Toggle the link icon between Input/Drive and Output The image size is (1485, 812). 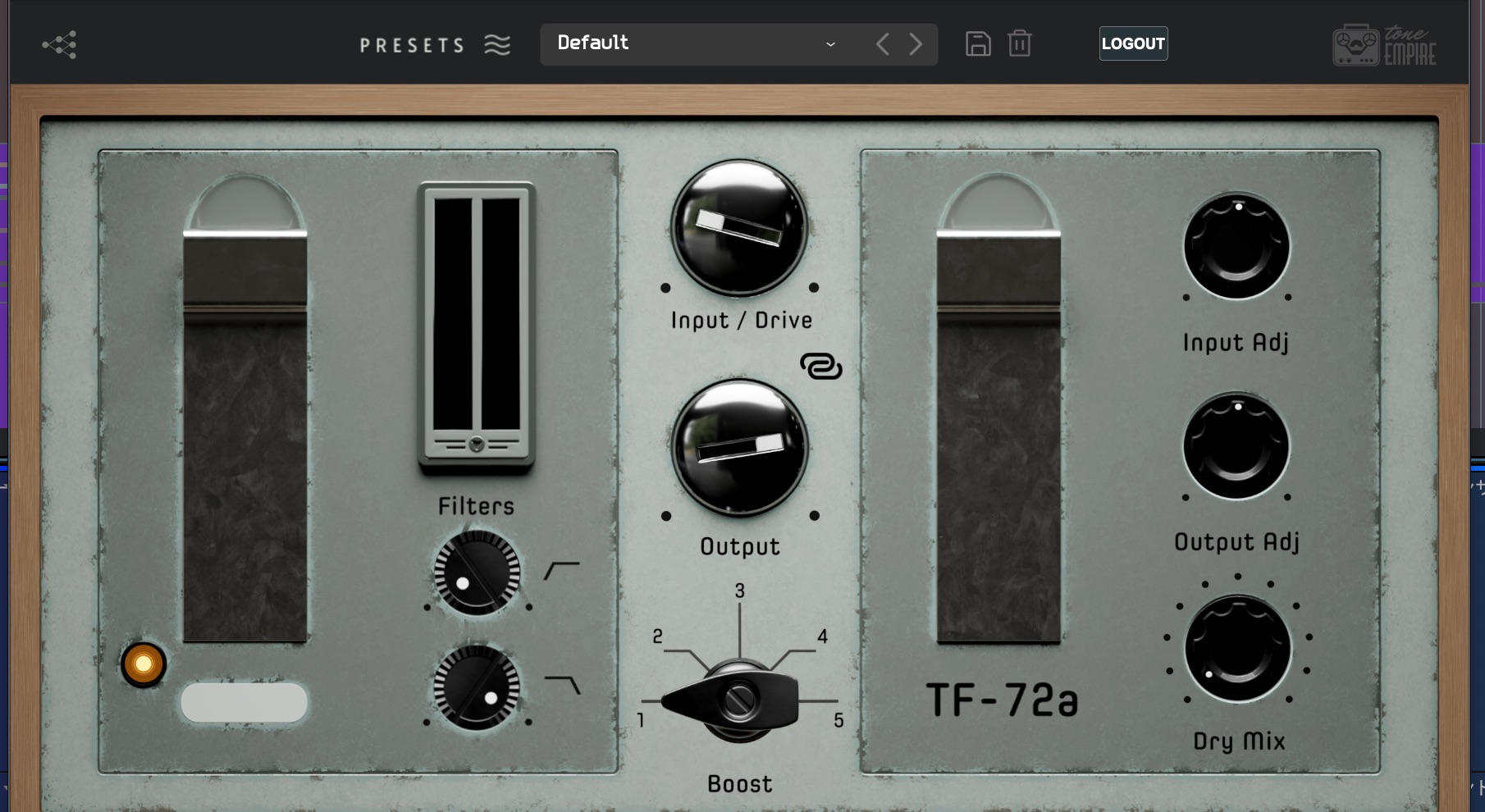pos(822,367)
